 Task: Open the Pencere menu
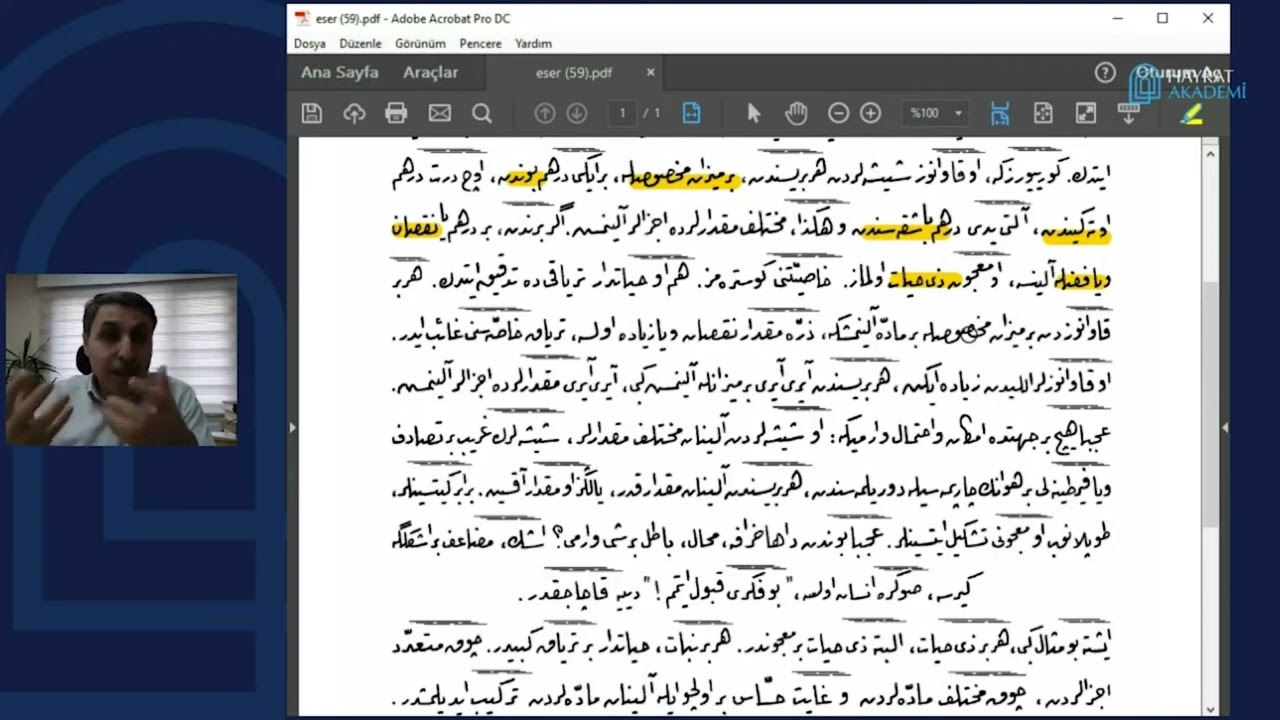click(x=481, y=44)
